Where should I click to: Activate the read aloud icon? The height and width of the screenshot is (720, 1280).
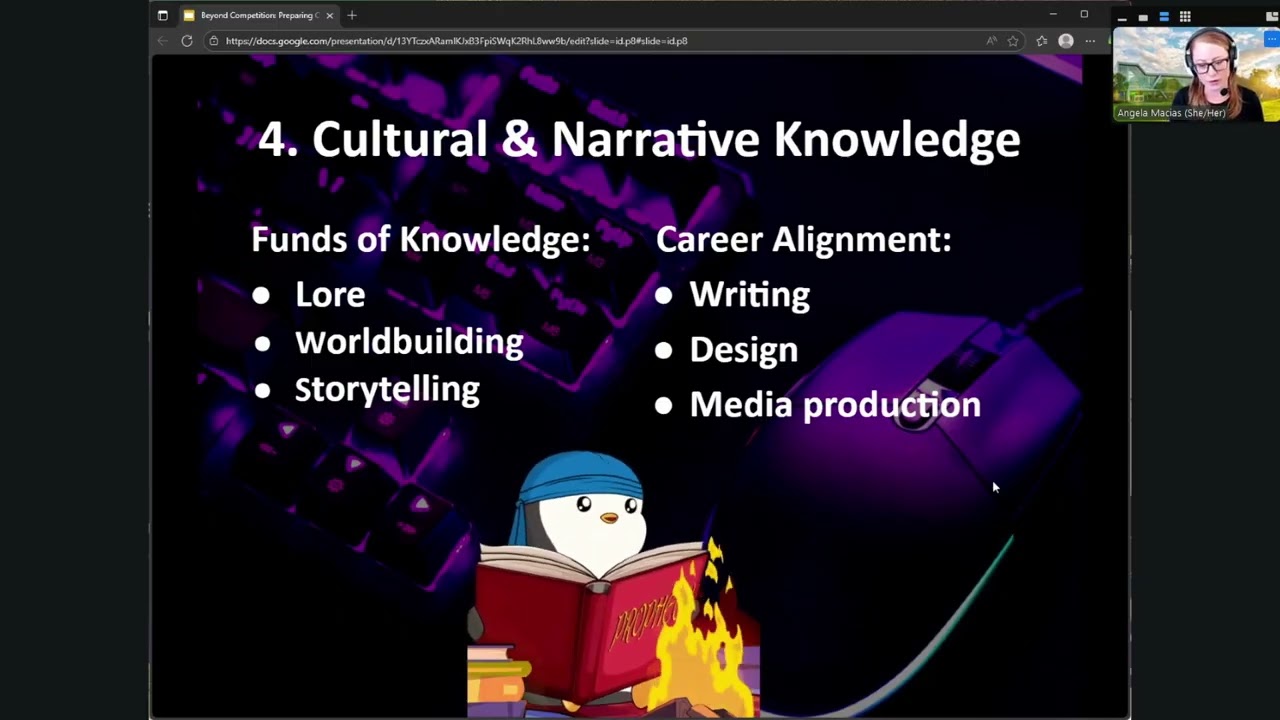991,41
